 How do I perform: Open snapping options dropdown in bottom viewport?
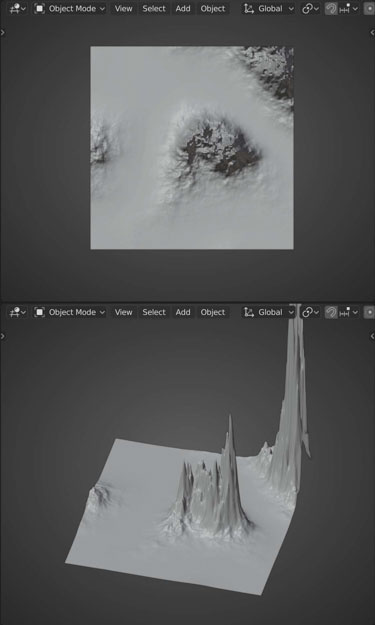[349, 312]
